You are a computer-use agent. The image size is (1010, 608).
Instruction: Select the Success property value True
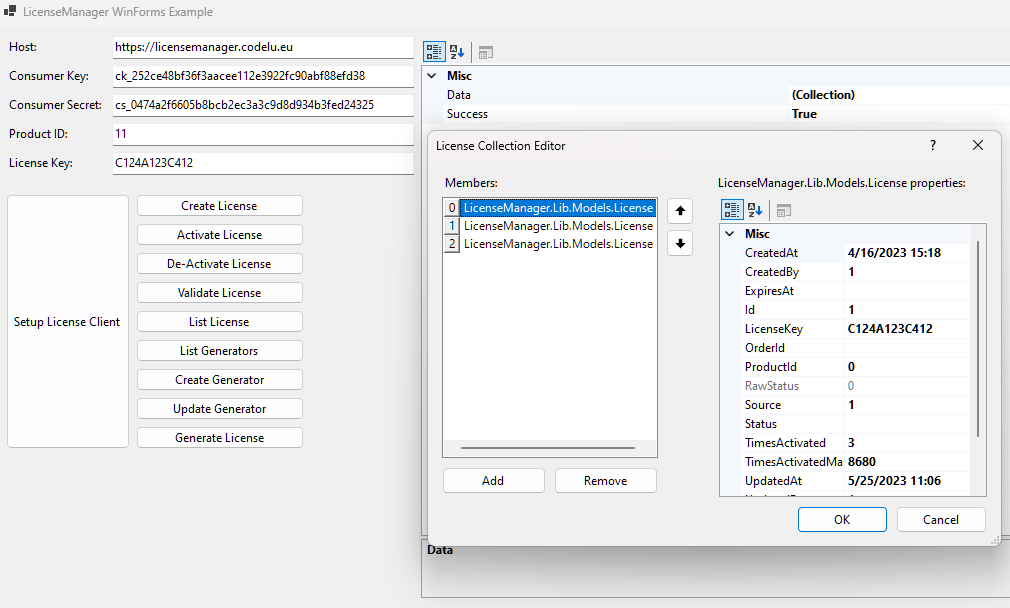[x=805, y=114]
